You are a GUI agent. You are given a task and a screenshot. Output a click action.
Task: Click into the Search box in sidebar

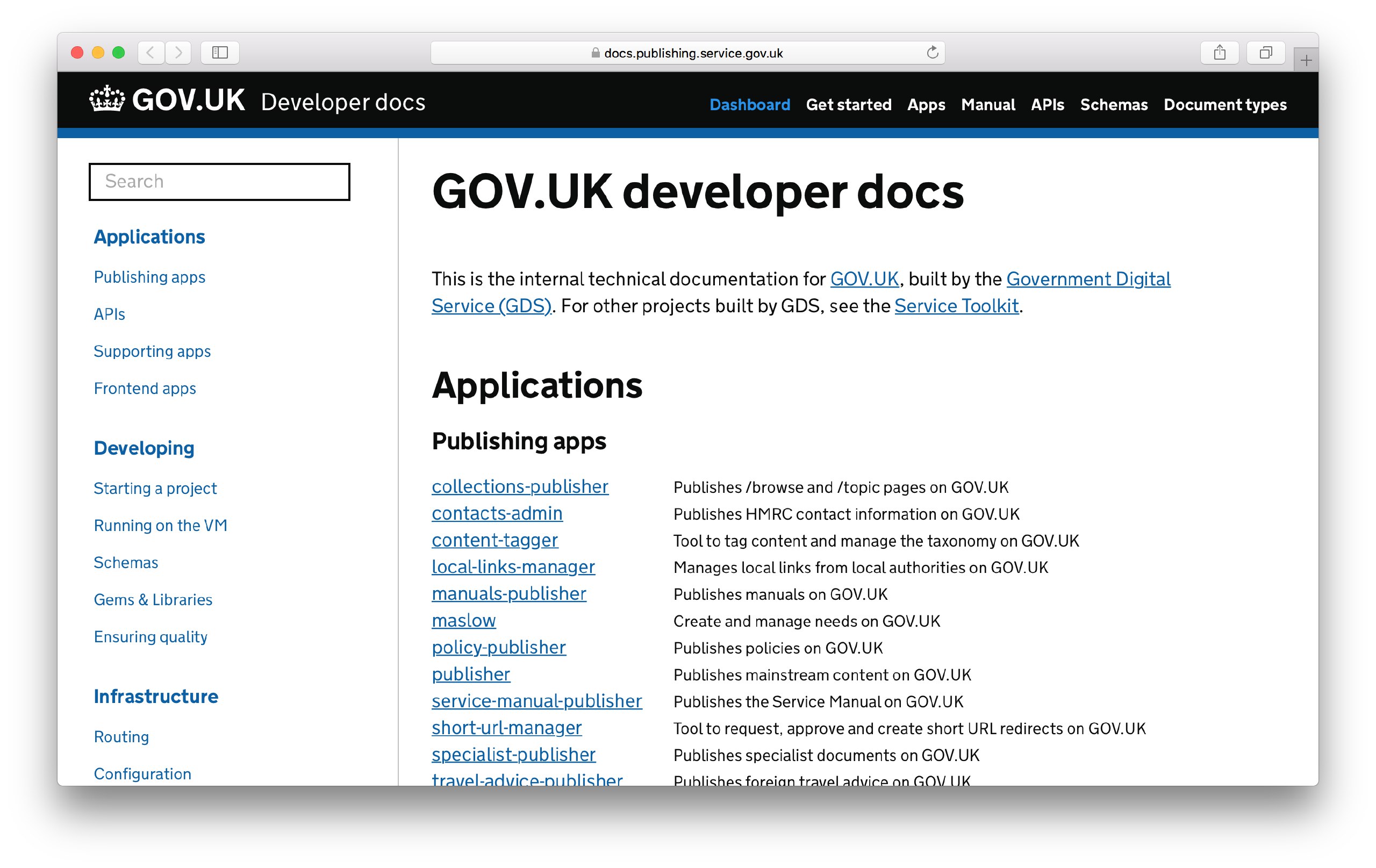click(x=219, y=182)
